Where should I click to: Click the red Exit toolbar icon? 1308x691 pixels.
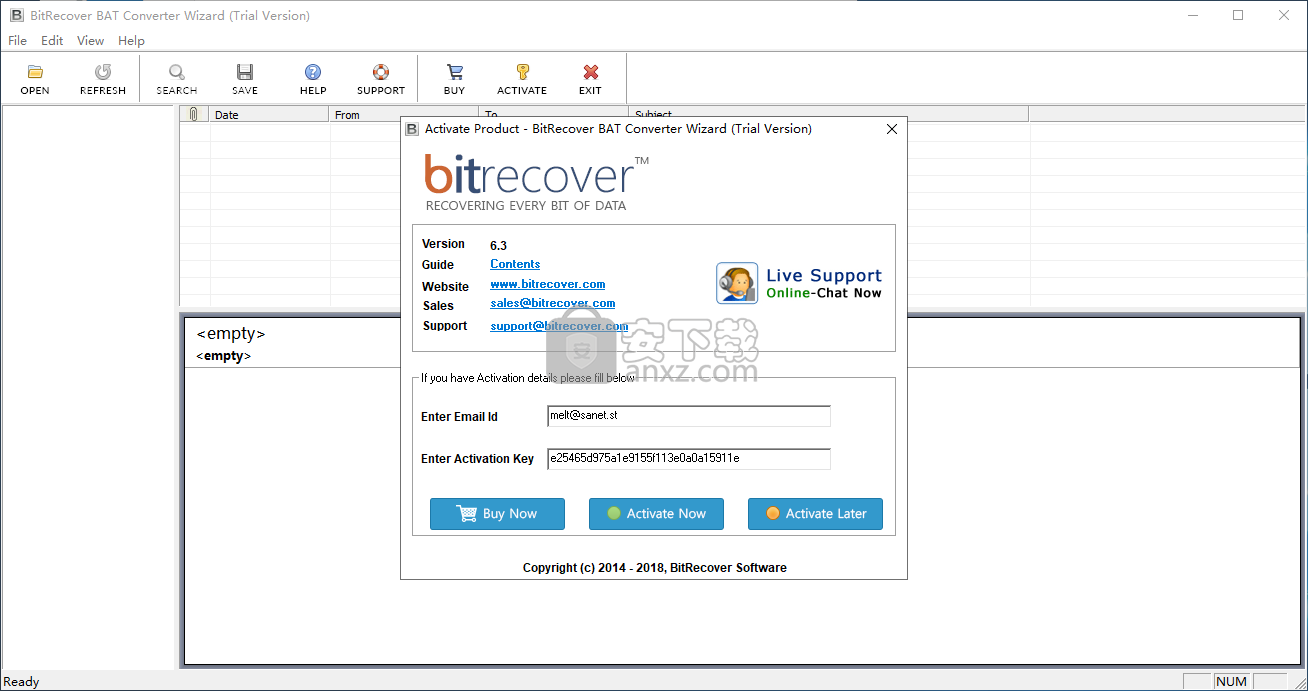[591, 72]
